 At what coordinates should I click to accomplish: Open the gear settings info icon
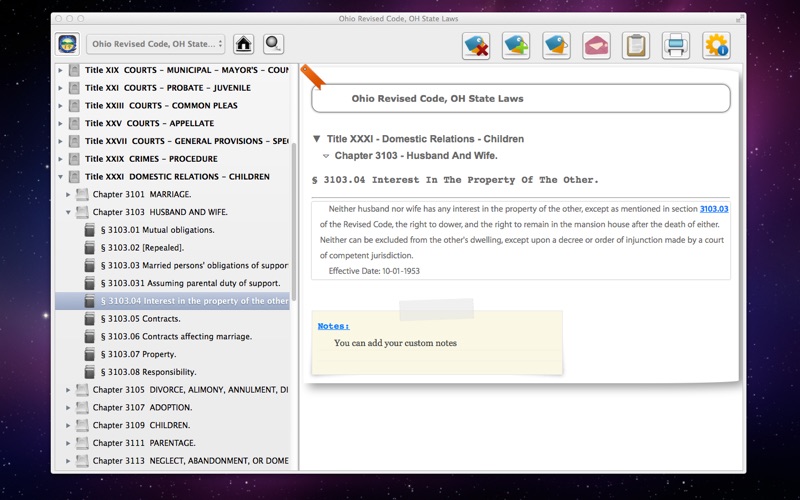pyautogui.click(x=716, y=45)
